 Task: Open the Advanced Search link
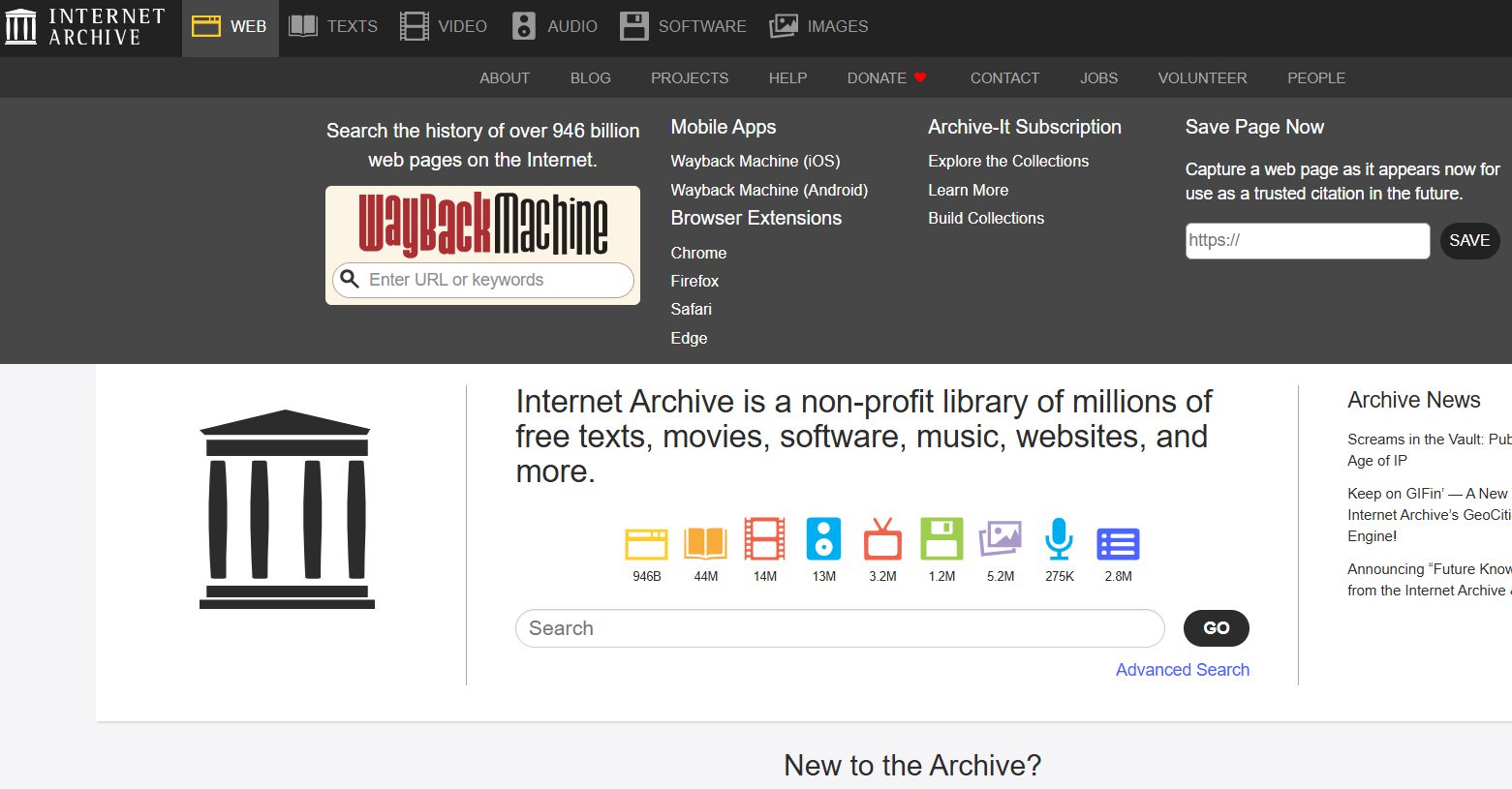pos(1183,670)
